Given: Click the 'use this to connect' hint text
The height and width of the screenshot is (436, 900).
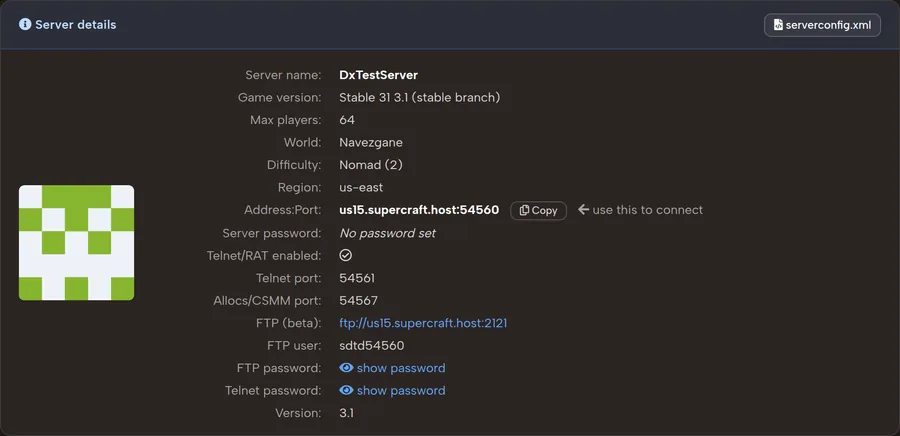Looking at the screenshot, I should 647,210.
